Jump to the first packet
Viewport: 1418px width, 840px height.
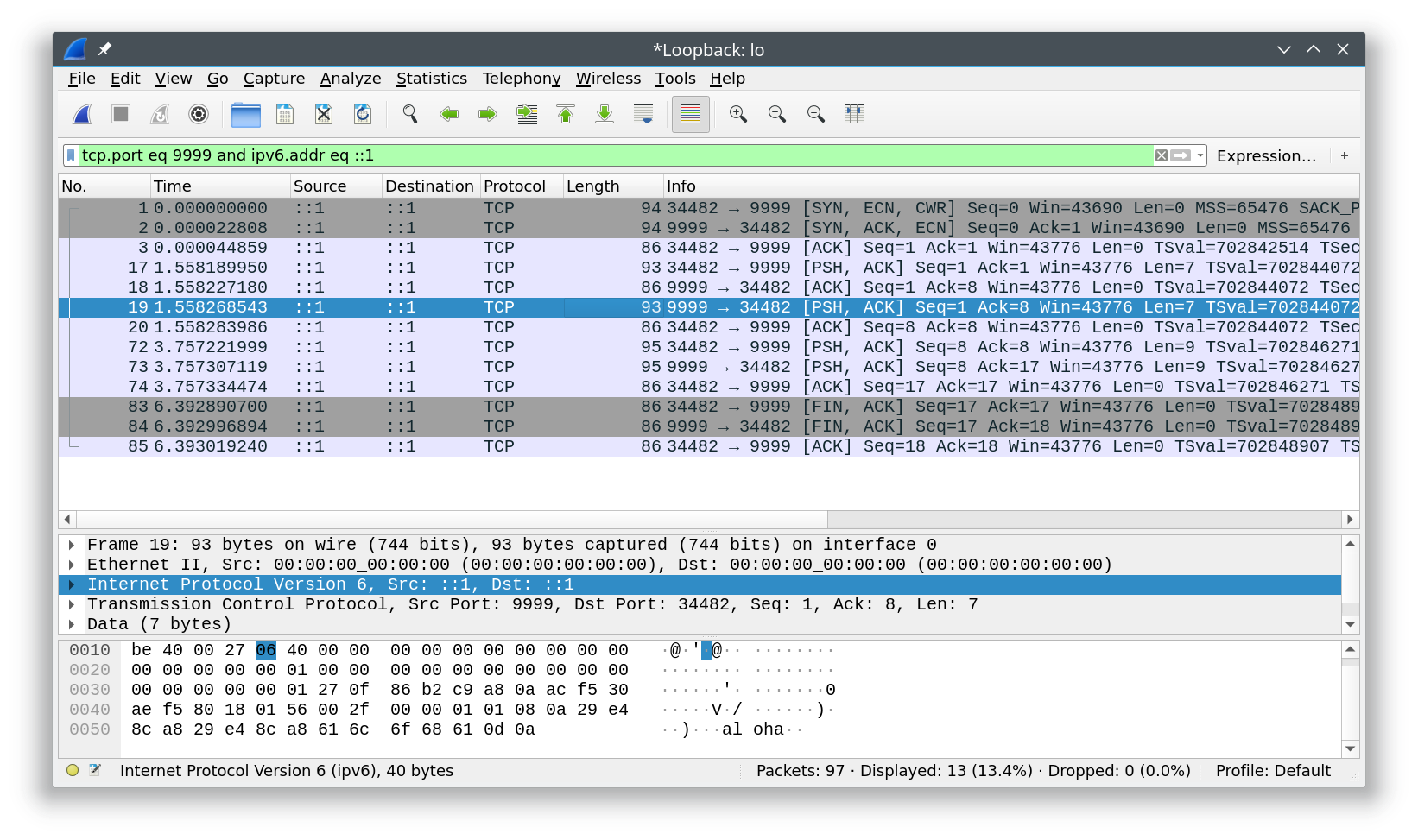(566, 114)
